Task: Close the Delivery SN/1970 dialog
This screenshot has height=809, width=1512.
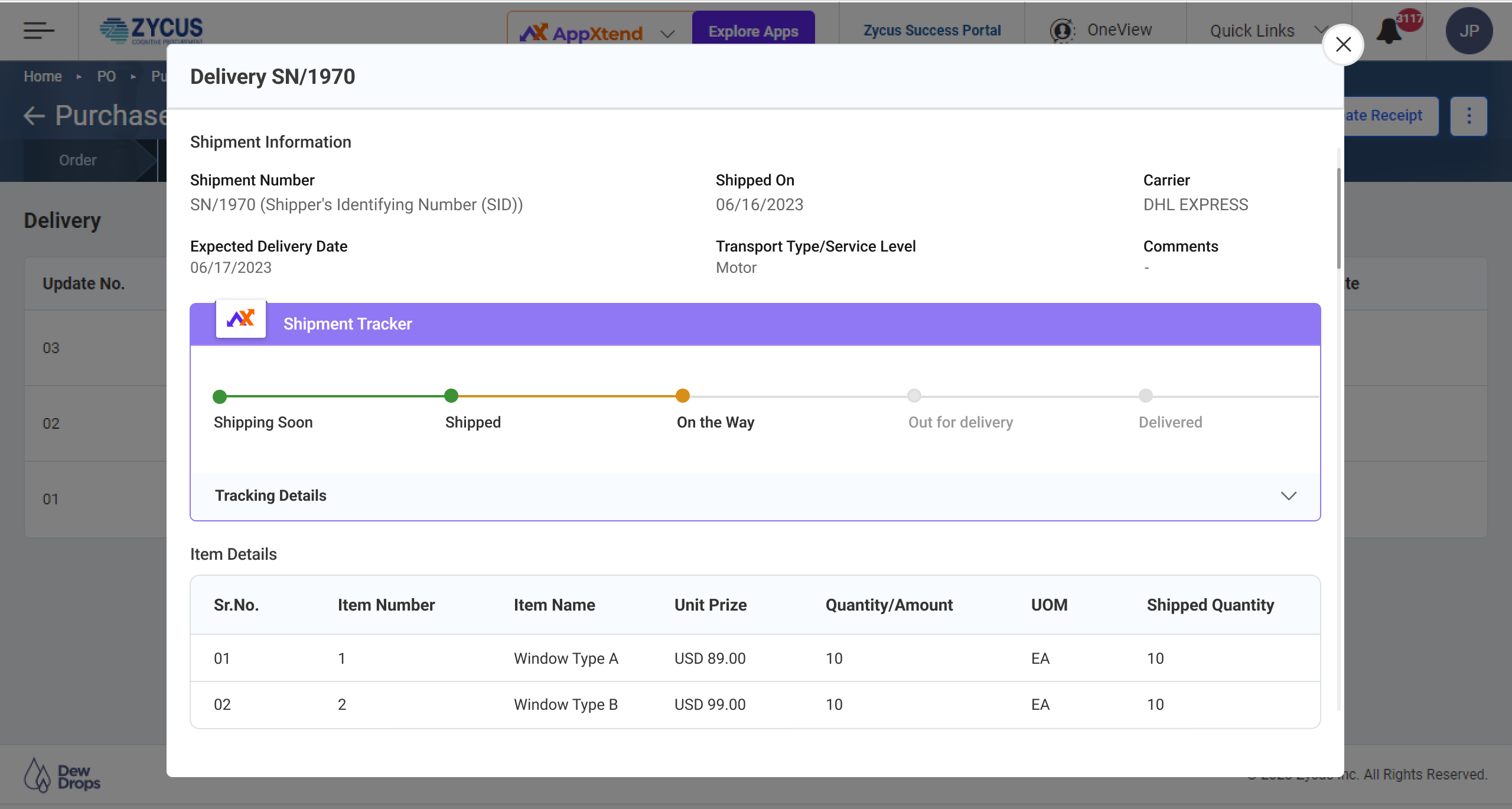Action: (x=1343, y=45)
